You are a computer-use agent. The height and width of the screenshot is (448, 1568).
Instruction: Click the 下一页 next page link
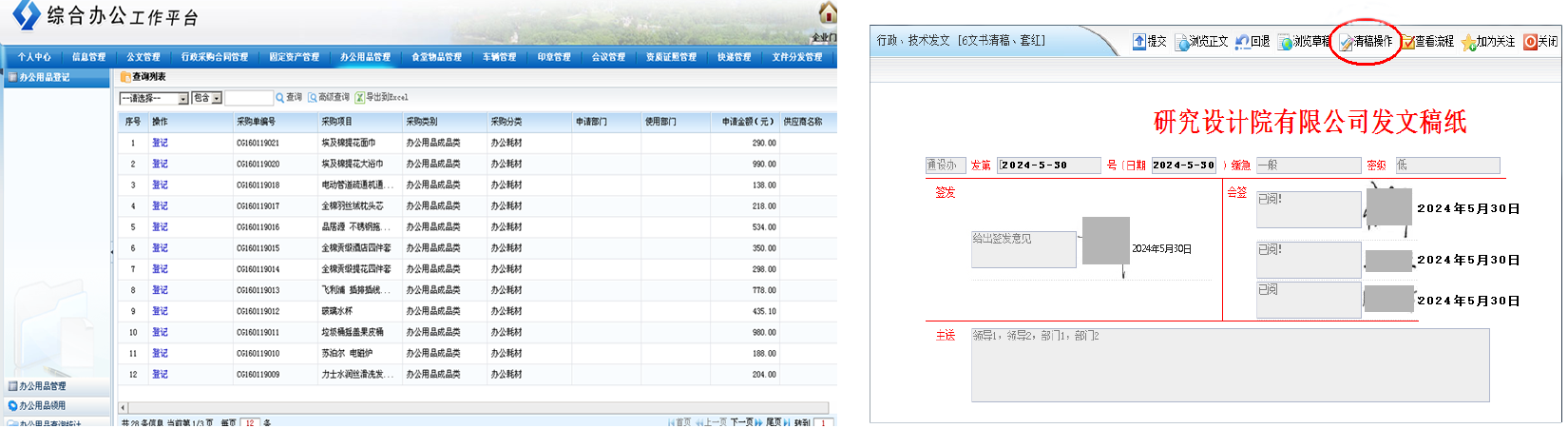[741, 422]
